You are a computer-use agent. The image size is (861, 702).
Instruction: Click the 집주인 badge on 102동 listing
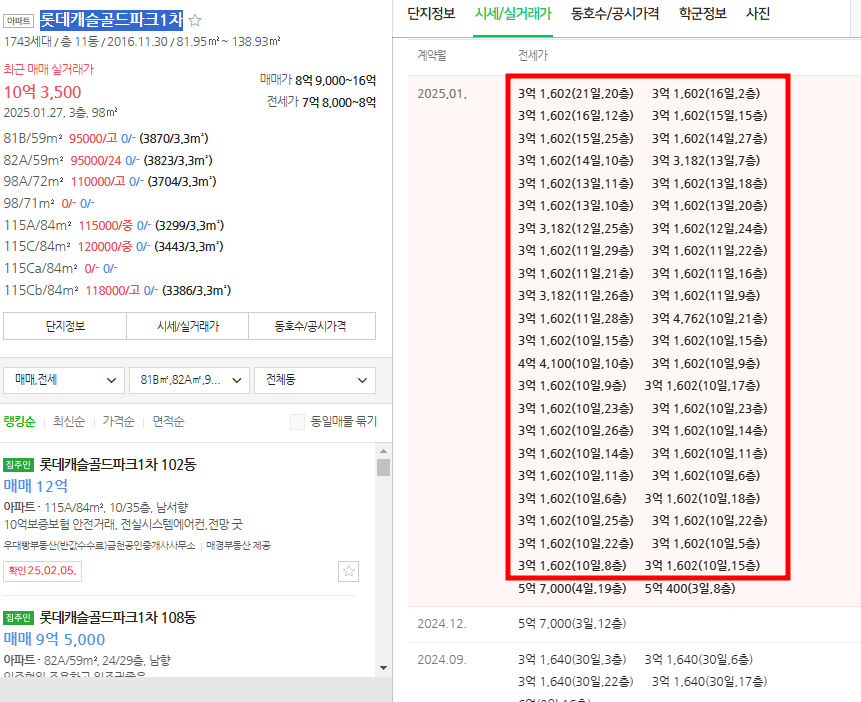click(x=19, y=465)
